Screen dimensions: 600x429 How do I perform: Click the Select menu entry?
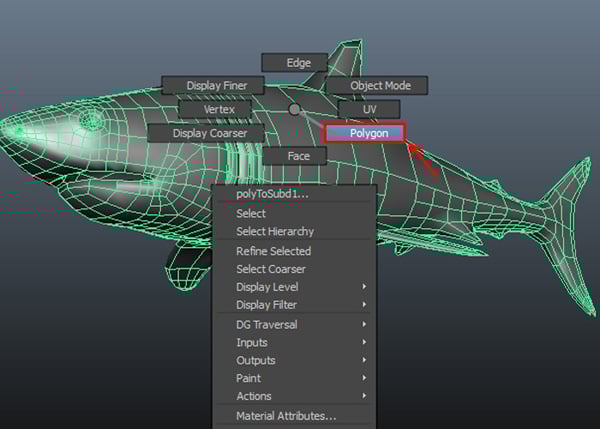tap(294, 213)
